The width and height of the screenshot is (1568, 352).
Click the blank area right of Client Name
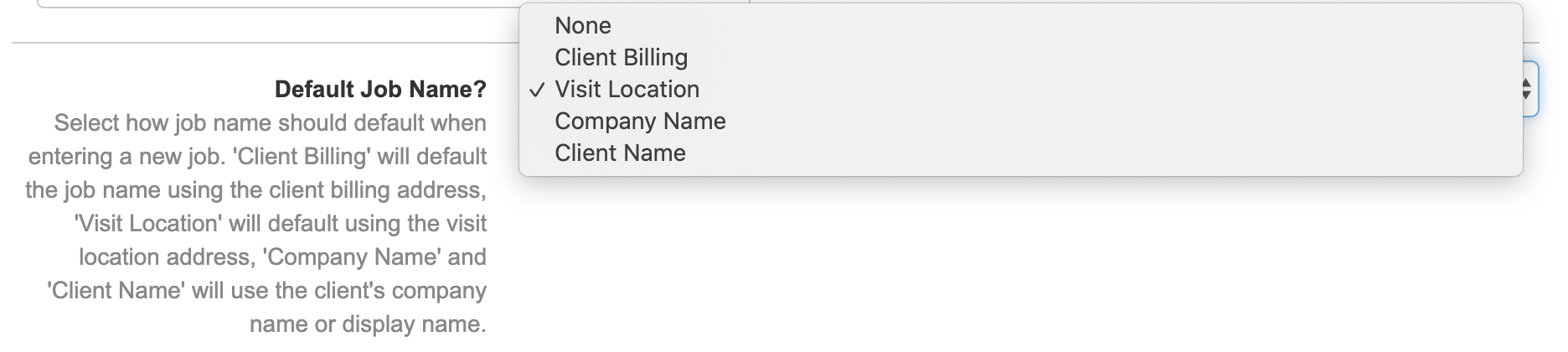point(1089,153)
